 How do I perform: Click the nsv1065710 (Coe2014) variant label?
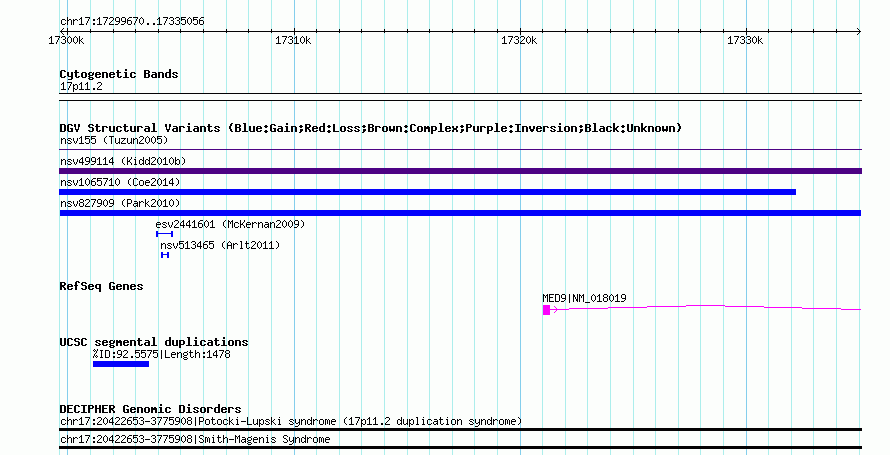click(x=120, y=182)
